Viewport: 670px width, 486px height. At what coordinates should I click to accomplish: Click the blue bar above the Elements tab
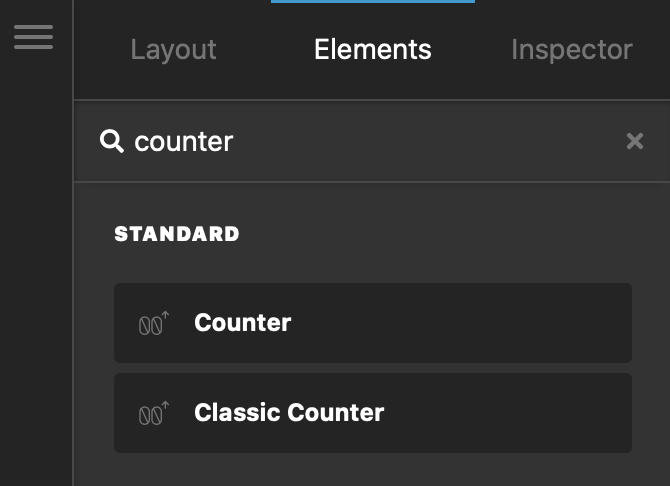point(373,1)
